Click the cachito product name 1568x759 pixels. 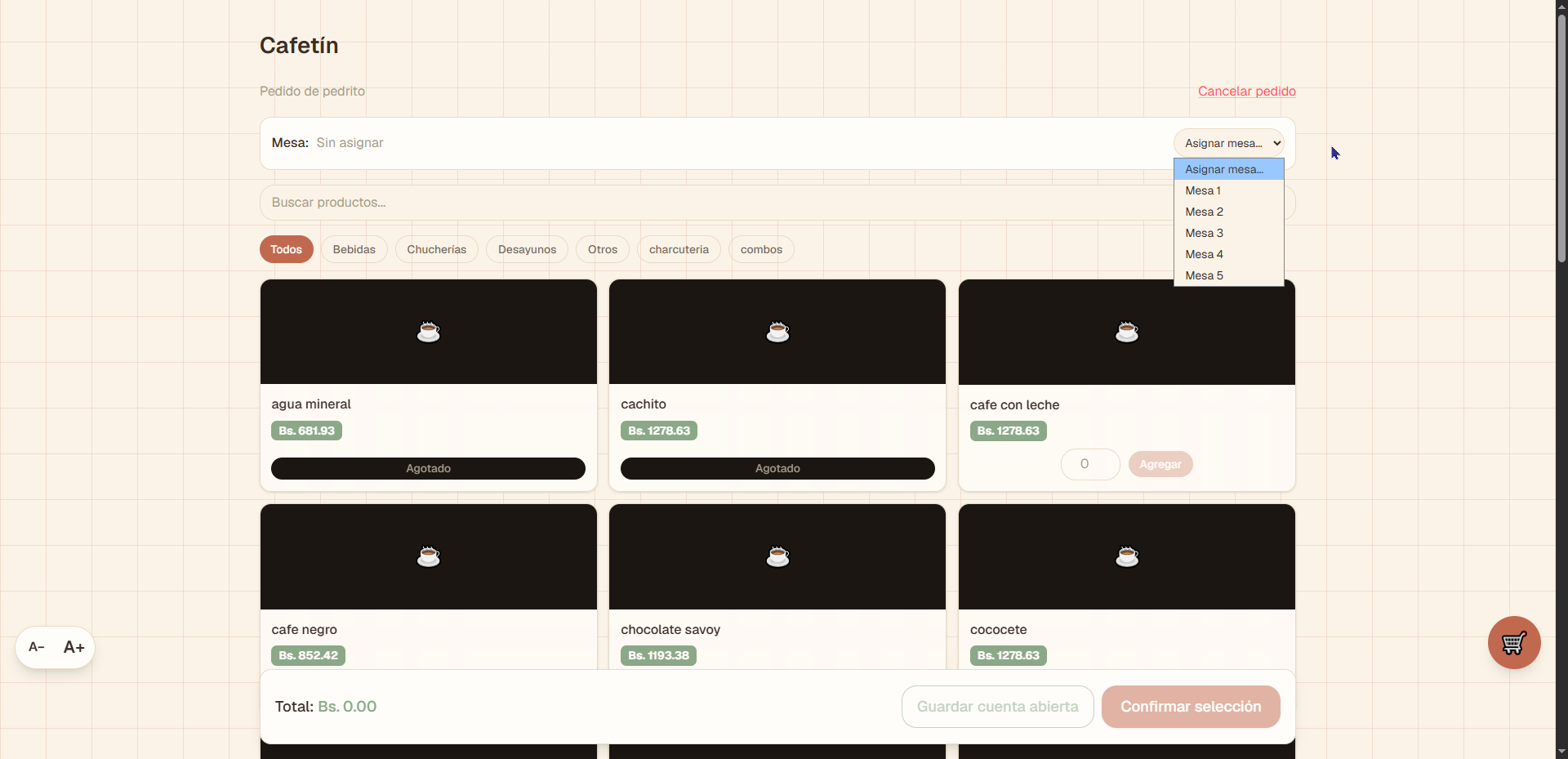[x=644, y=404]
